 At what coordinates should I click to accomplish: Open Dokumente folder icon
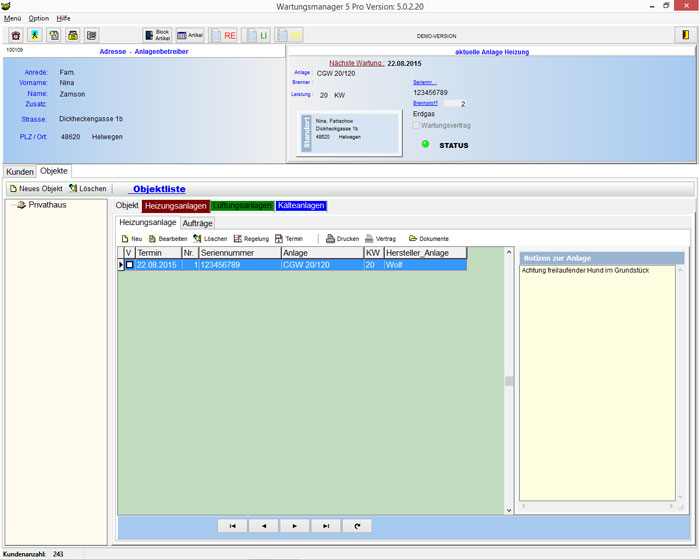click(x=413, y=239)
